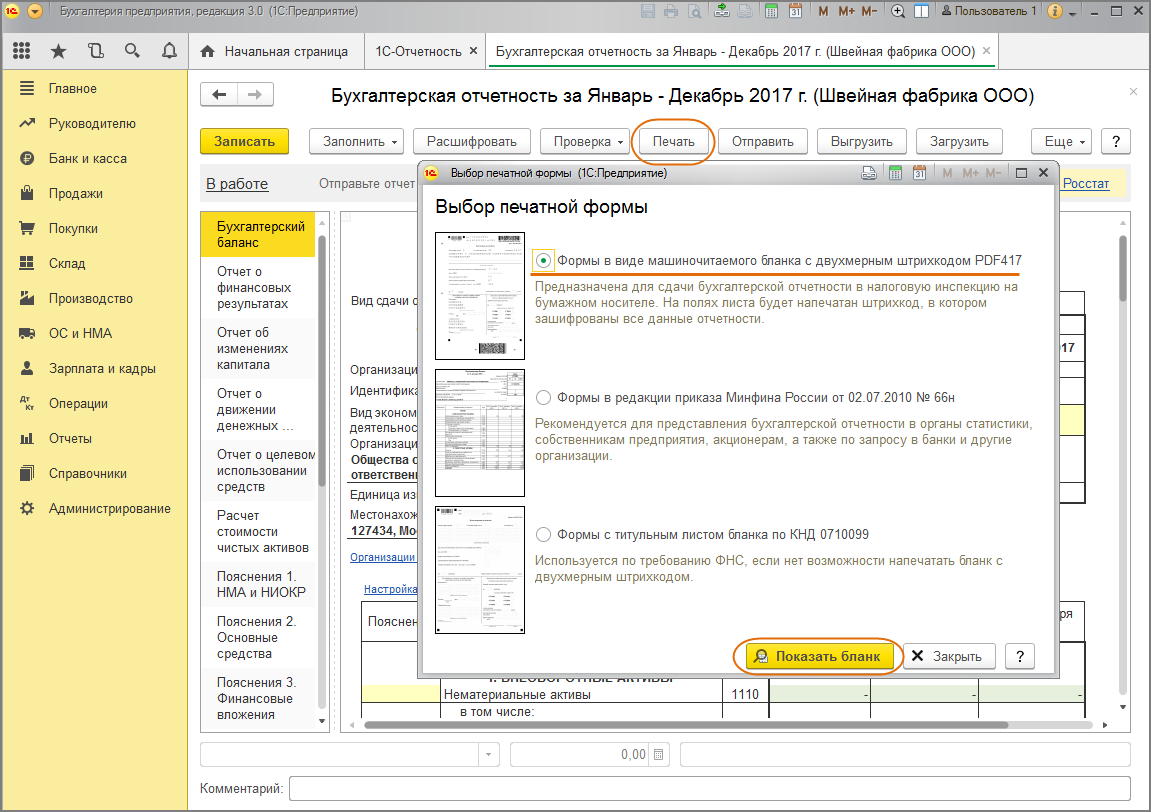
Task: Click the Показать бланк button
Action: coord(819,656)
